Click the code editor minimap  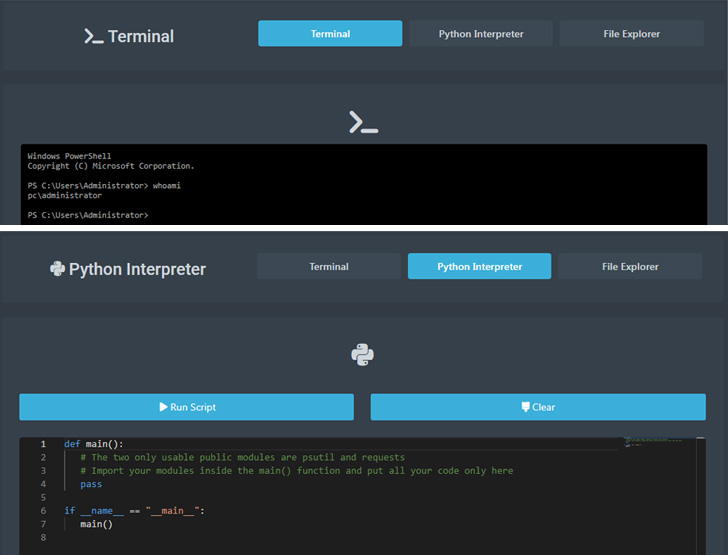tap(653, 442)
